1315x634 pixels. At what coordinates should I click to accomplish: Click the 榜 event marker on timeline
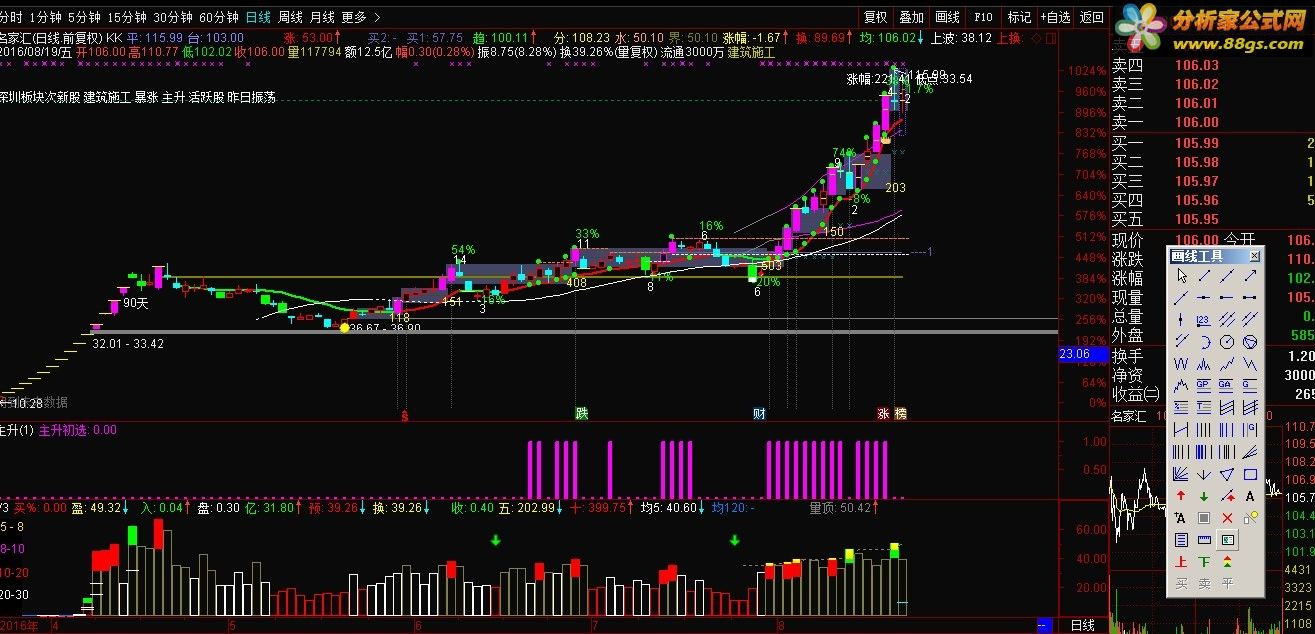[x=900, y=413]
